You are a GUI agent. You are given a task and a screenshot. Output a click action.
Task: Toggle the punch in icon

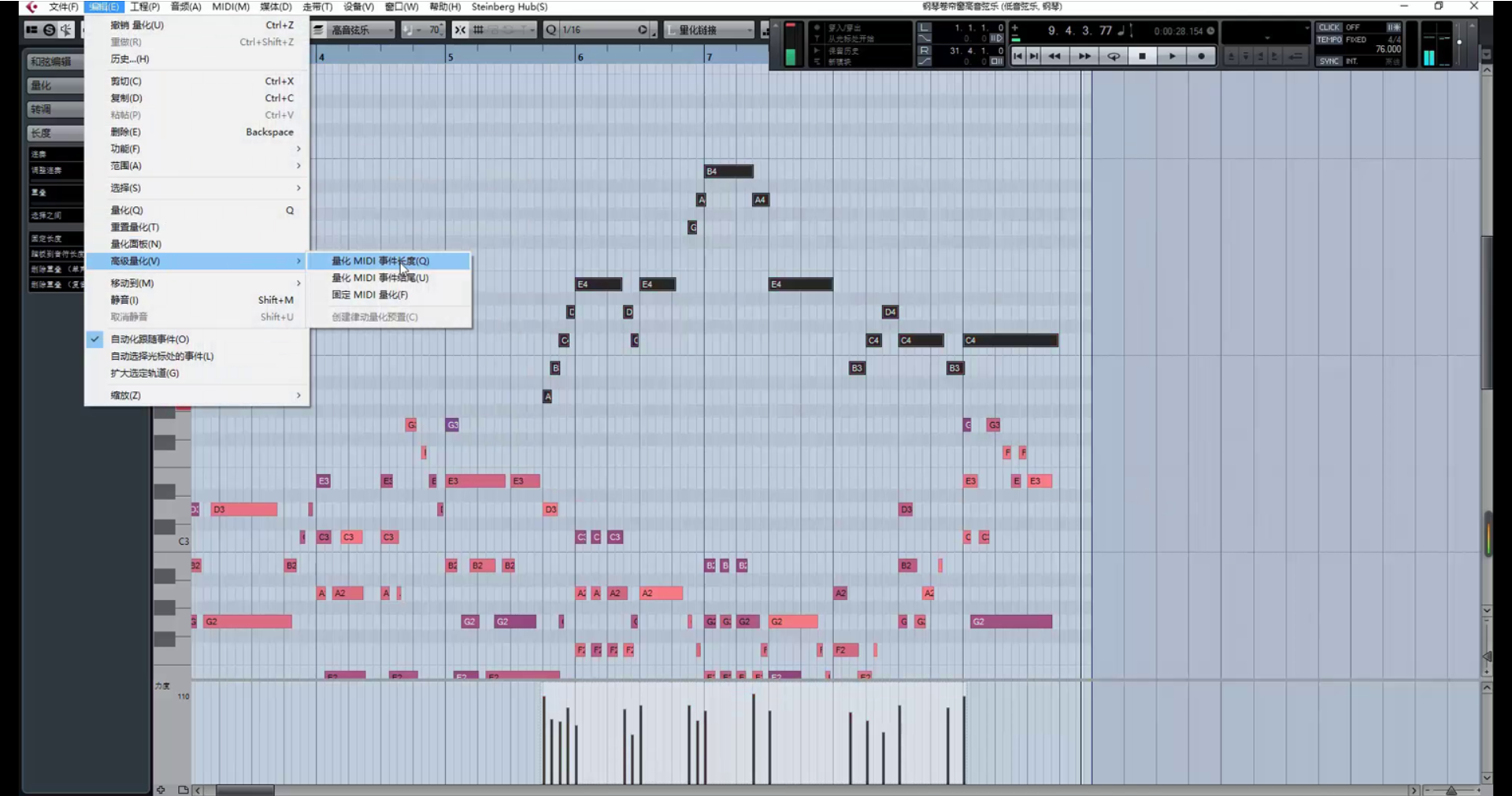pos(925,39)
